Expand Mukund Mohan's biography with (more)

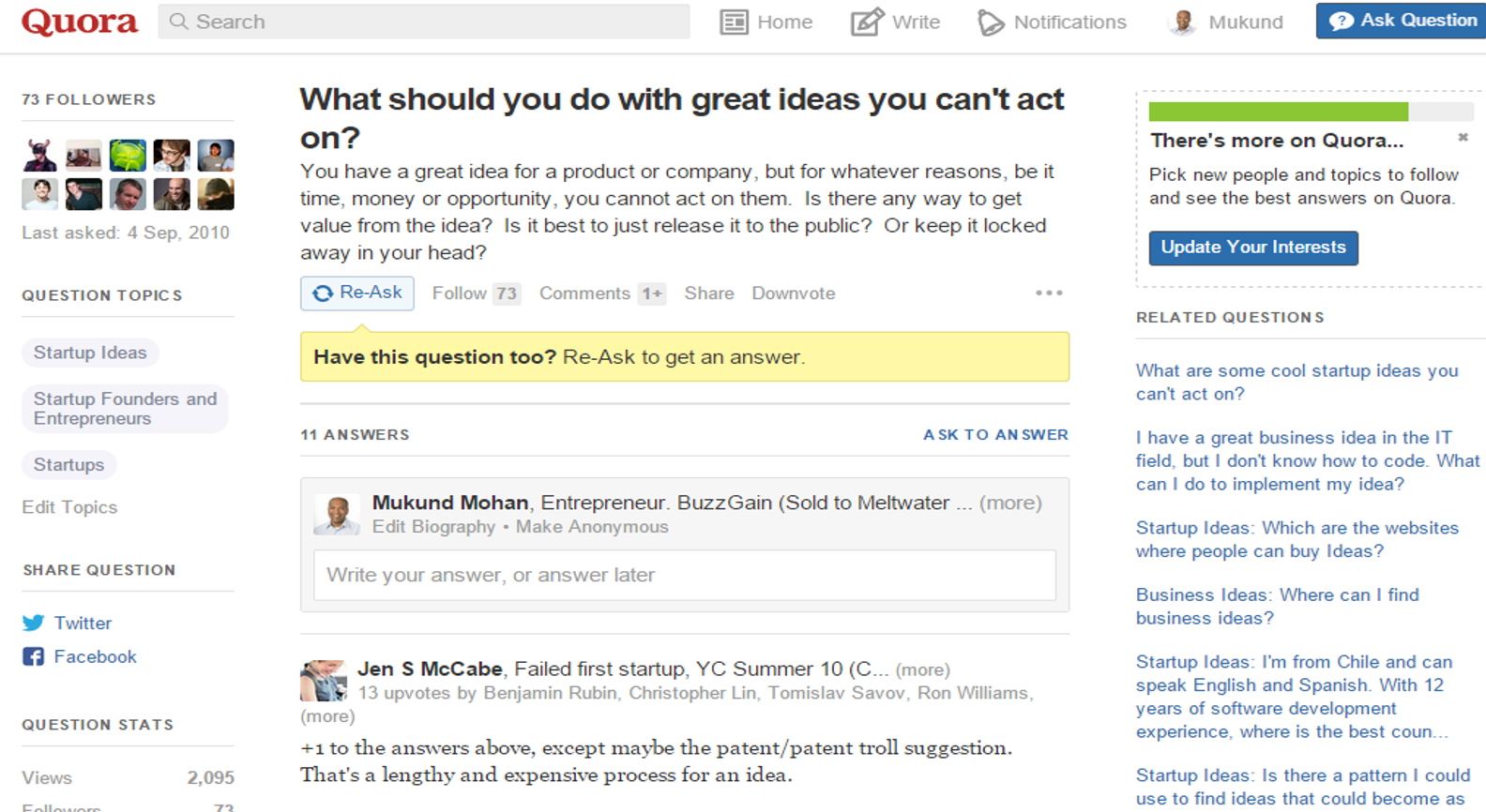1010,504
